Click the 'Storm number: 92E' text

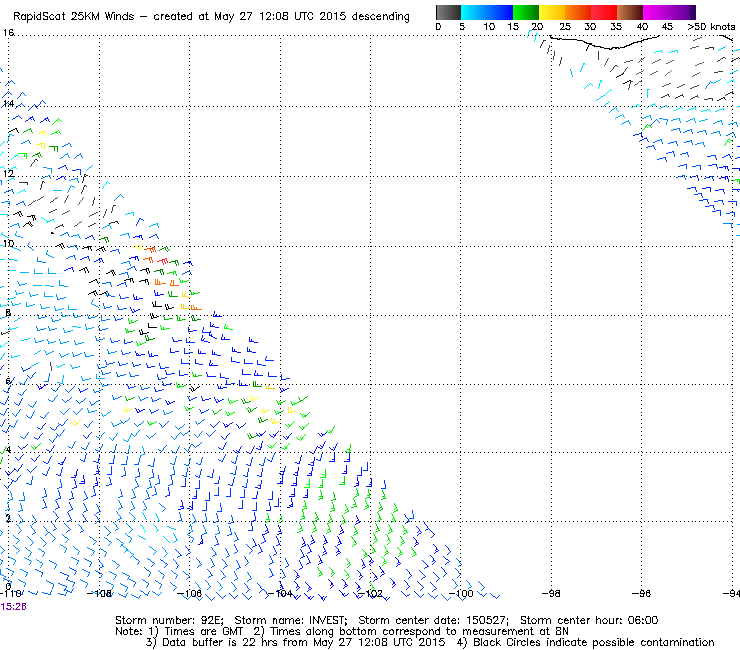pyautogui.click(x=169, y=620)
